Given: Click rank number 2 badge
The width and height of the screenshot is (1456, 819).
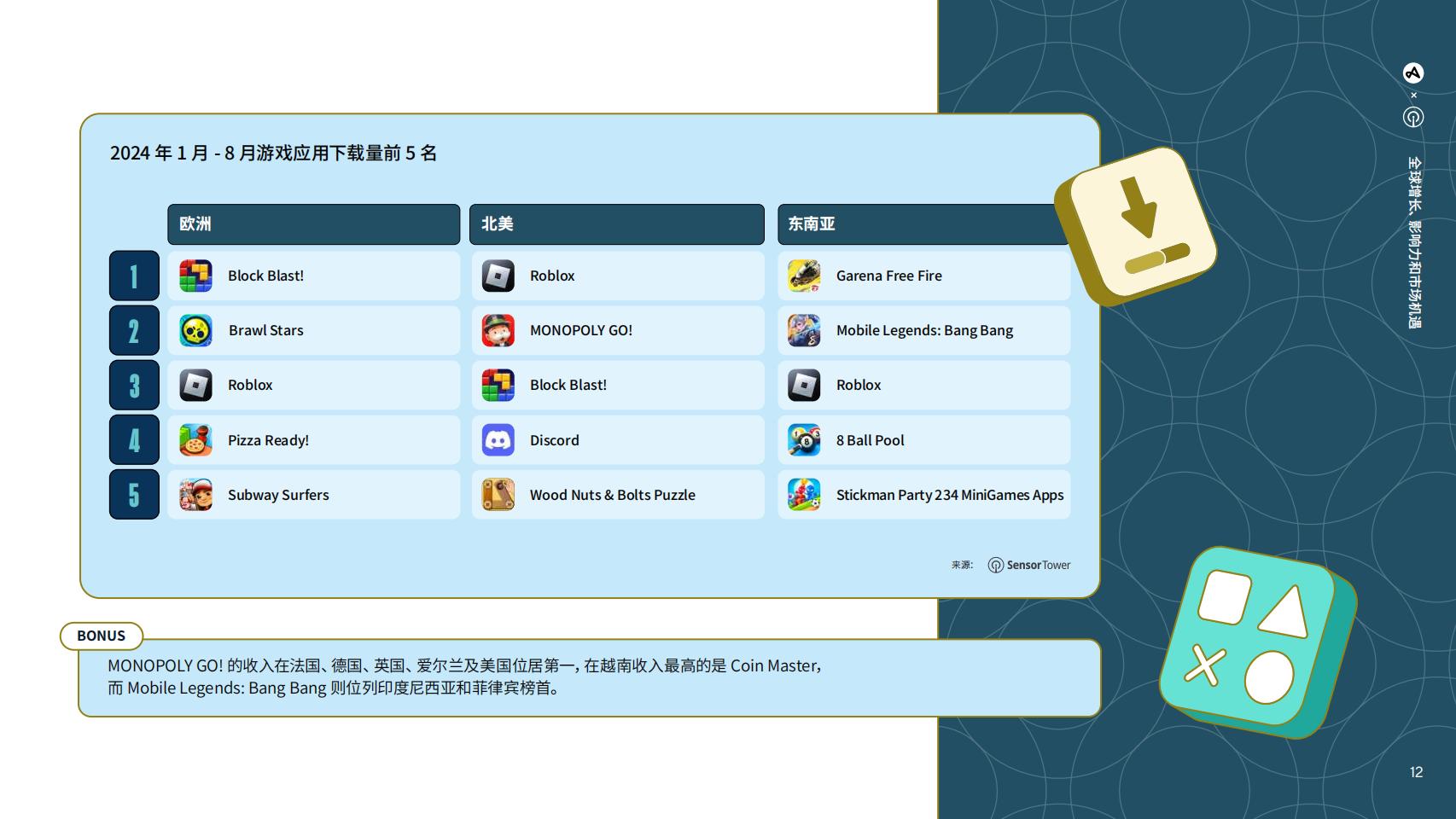Looking at the screenshot, I should pos(134,330).
